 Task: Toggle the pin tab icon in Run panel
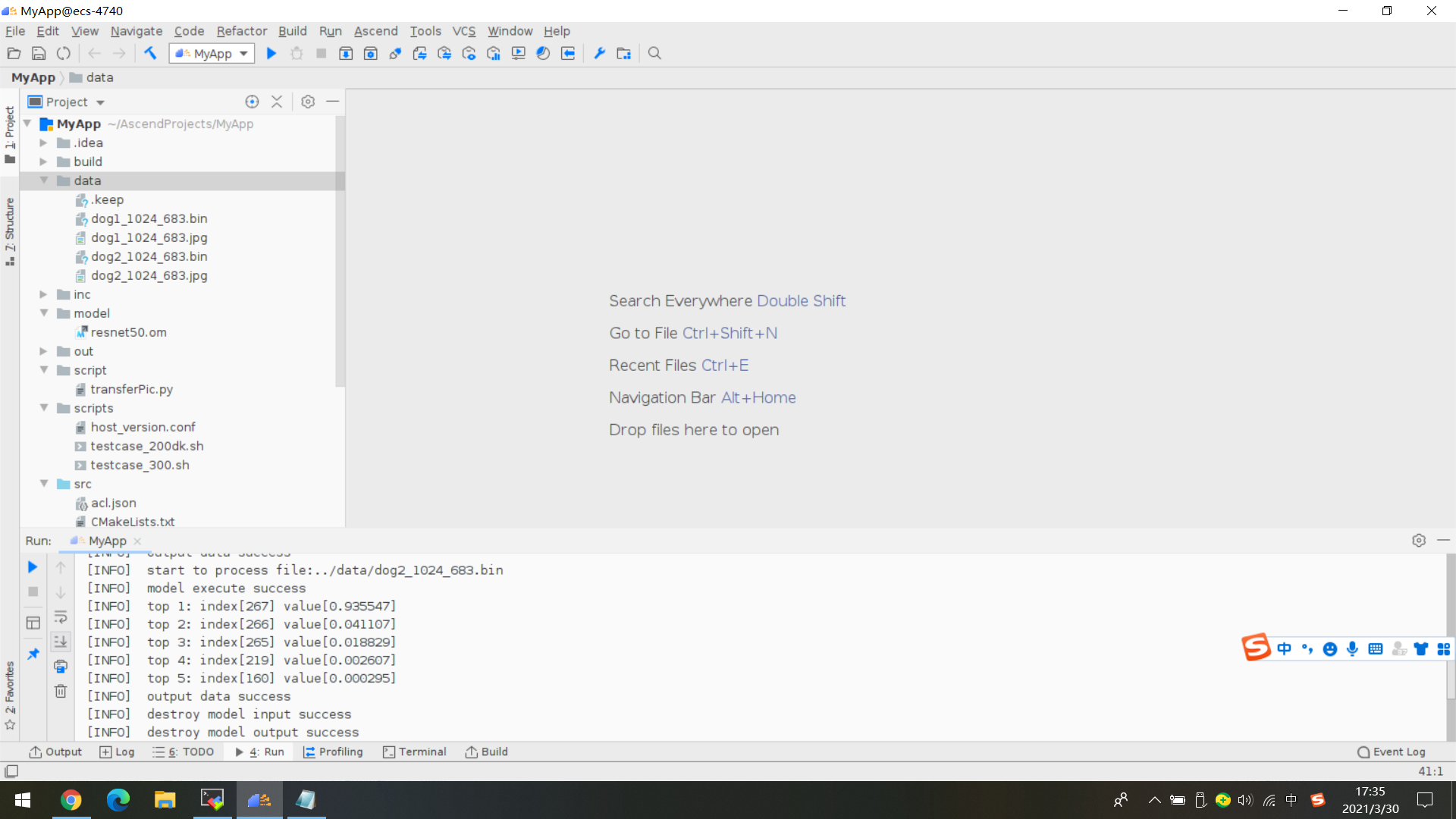pyautogui.click(x=33, y=654)
